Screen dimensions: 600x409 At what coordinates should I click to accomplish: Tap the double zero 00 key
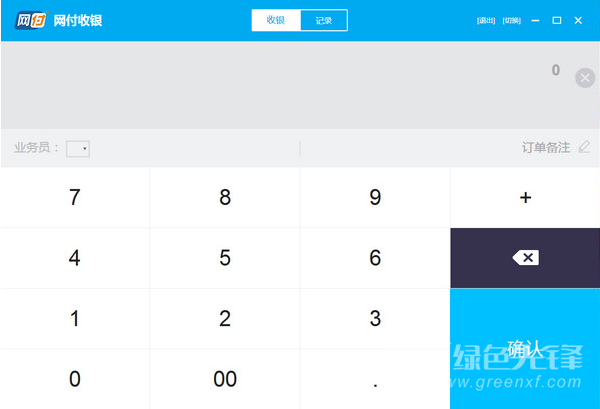[x=225, y=379]
